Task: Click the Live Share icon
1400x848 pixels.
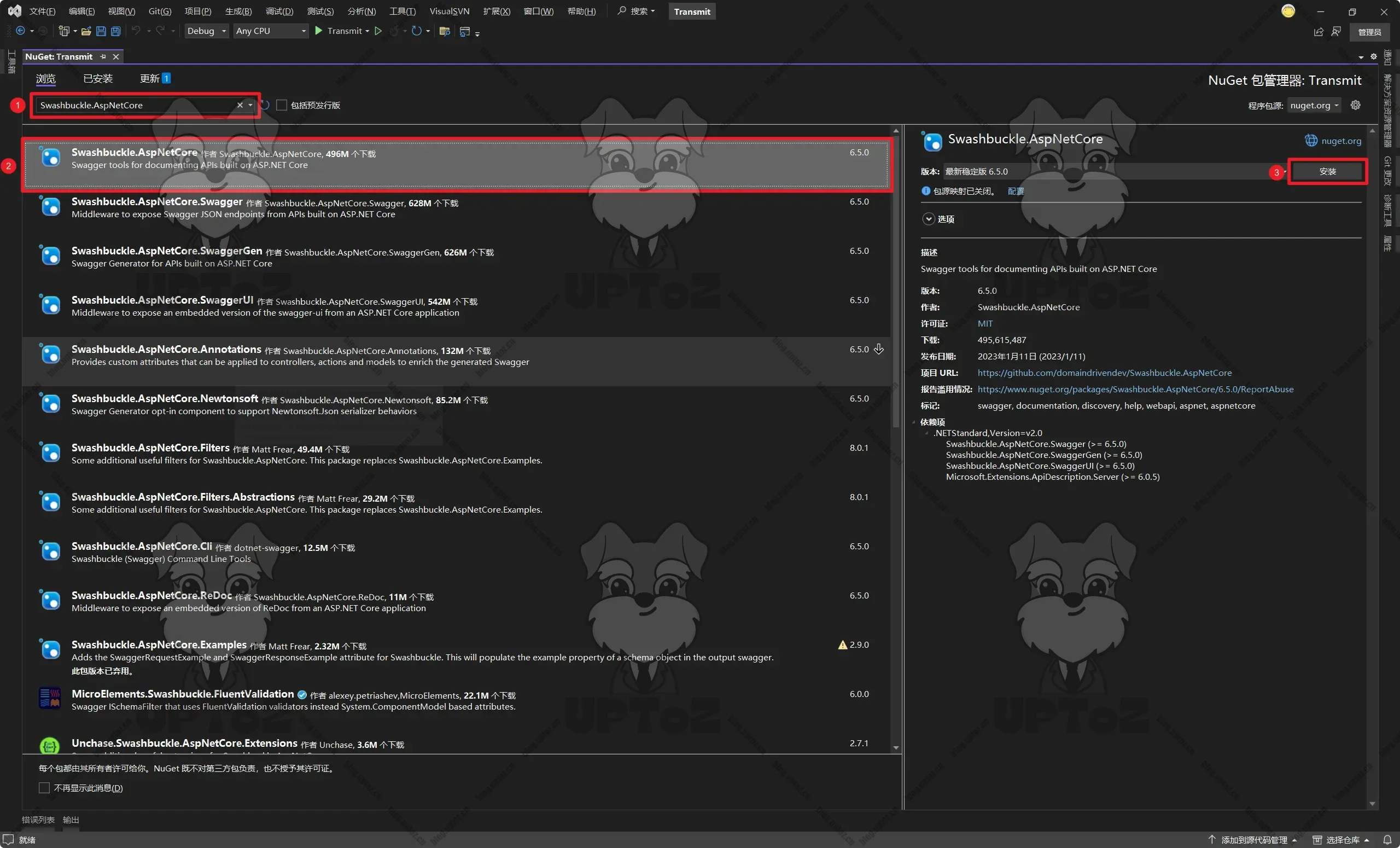Action: tap(1318, 31)
